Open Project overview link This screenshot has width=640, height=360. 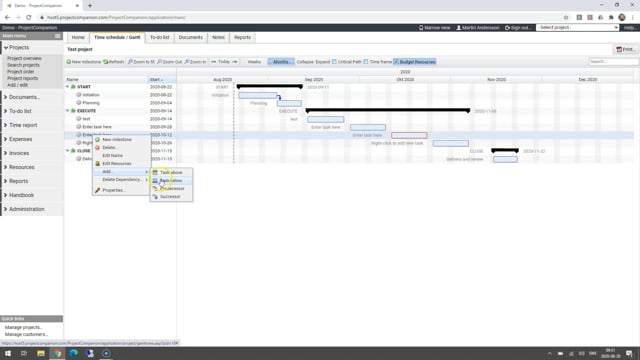click(x=24, y=58)
